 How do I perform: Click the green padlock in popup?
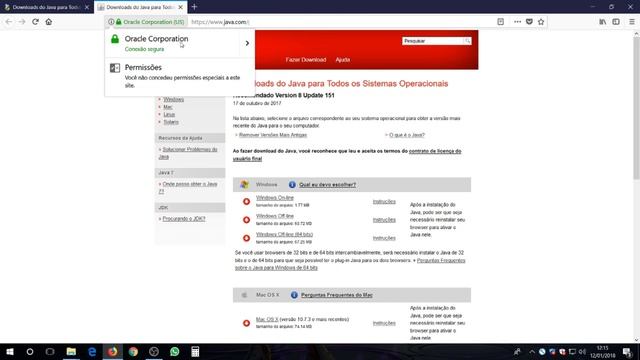[x=115, y=39]
